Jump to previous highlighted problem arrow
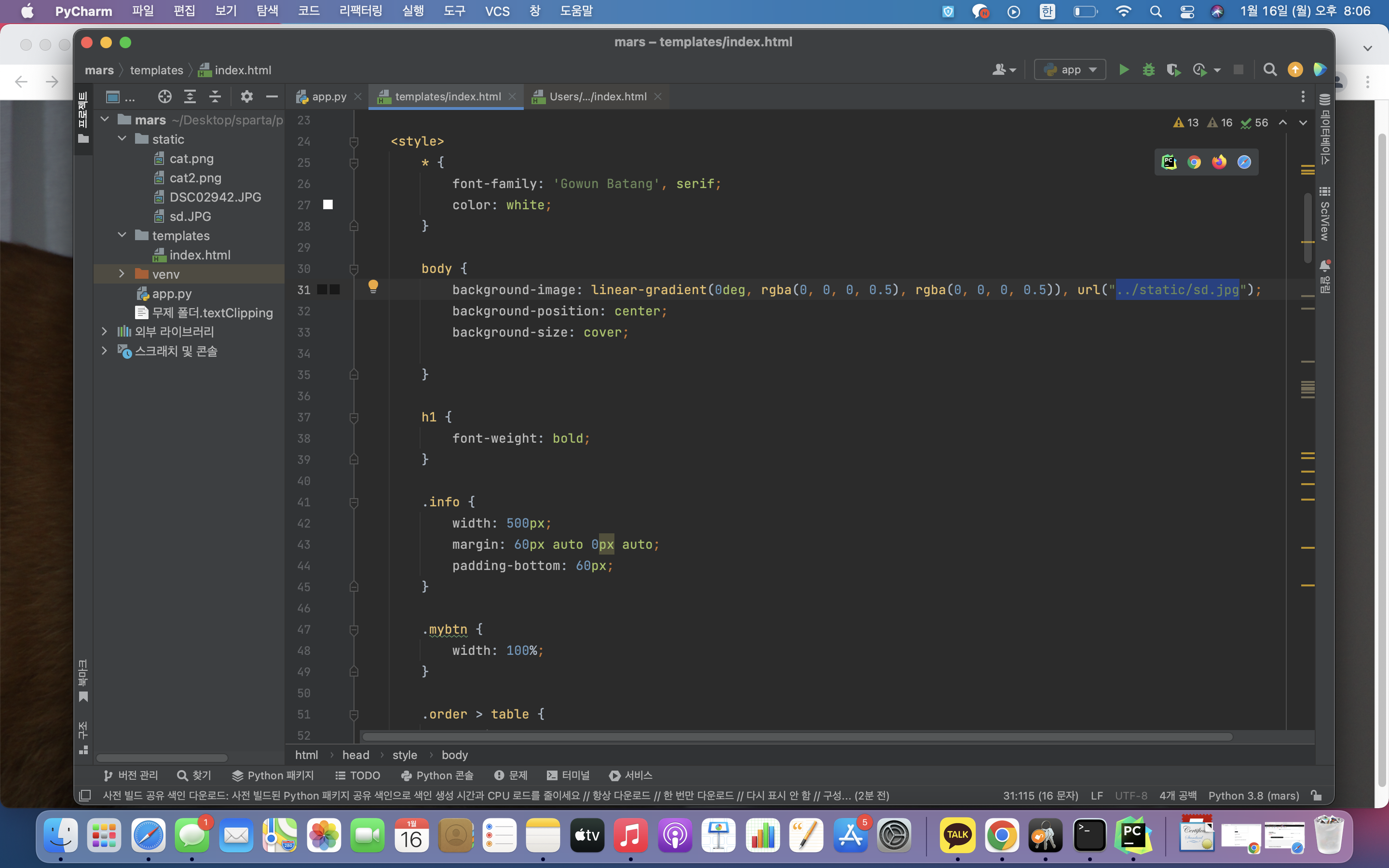 [x=1283, y=122]
